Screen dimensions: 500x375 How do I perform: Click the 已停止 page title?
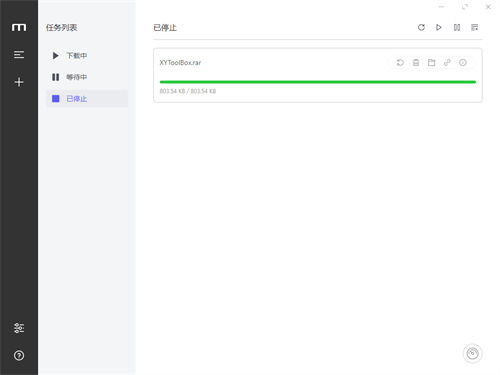pyautogui.click(x=165, y=28)
